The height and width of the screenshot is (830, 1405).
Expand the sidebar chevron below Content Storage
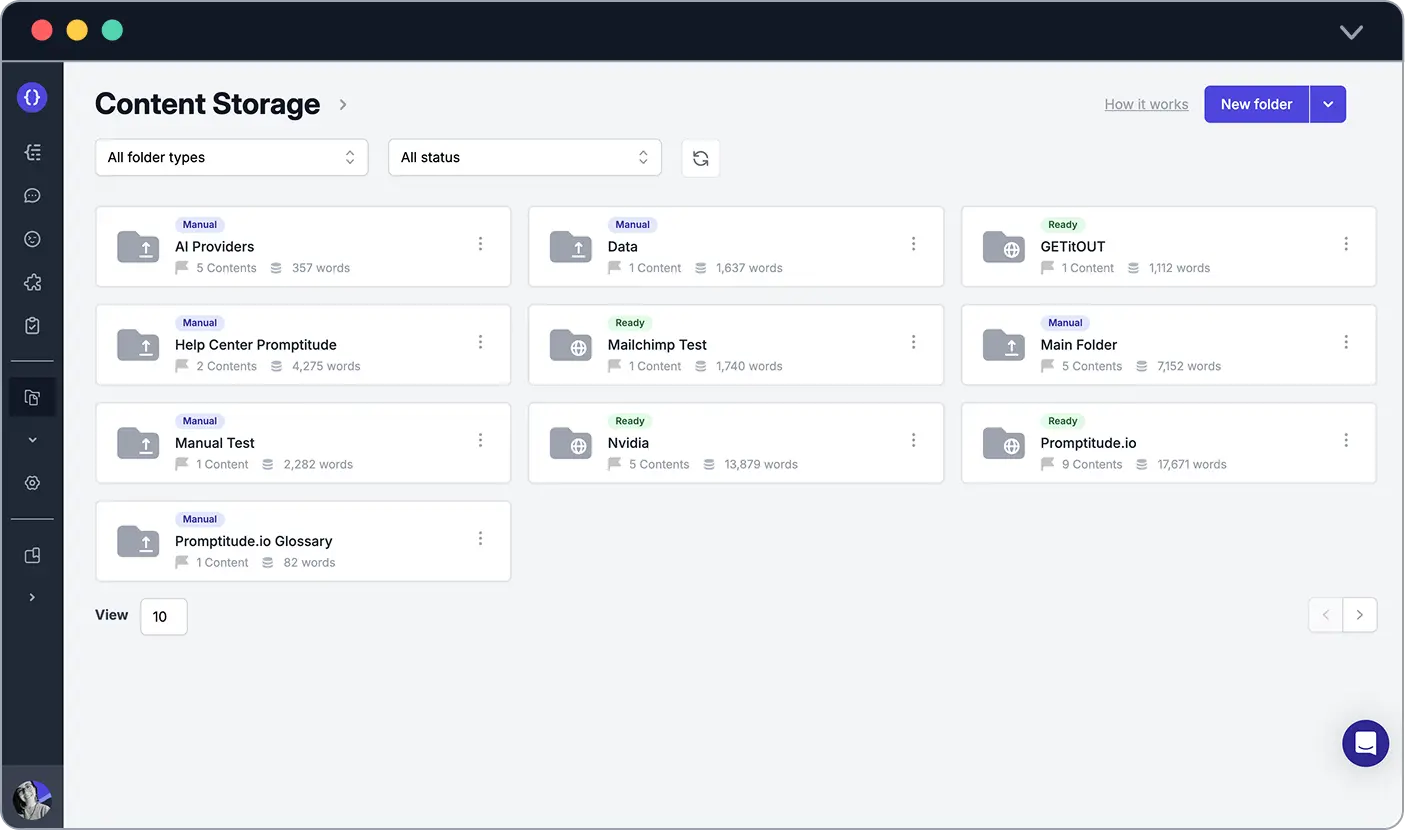tap(32, 440)
